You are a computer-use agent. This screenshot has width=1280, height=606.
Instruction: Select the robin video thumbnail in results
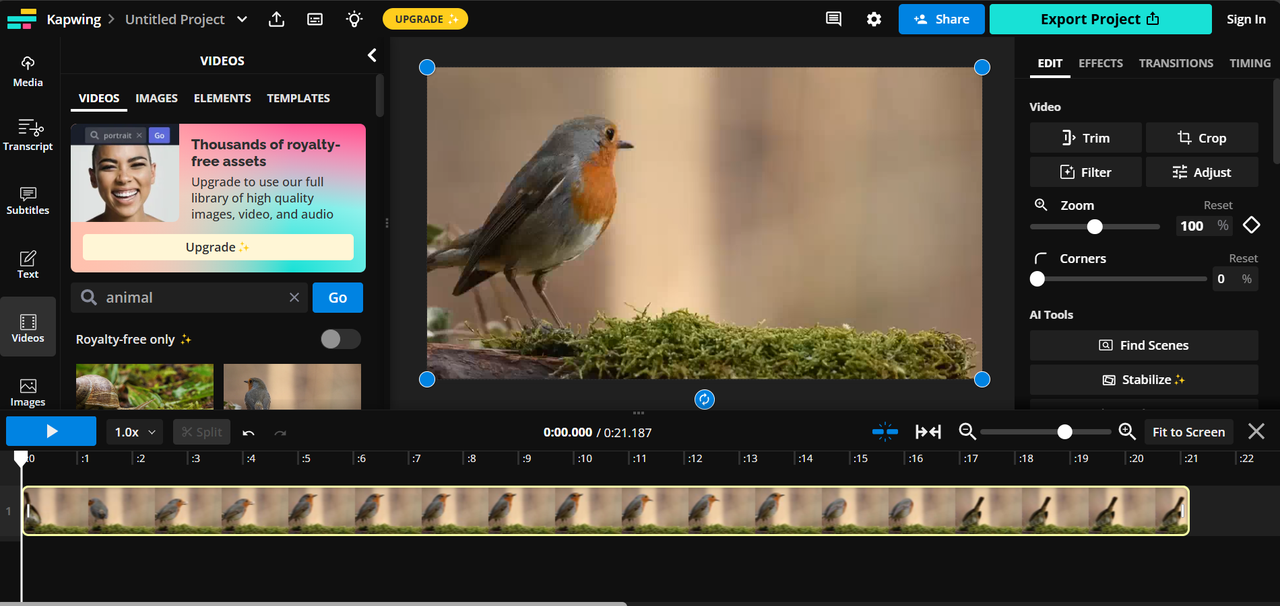point(292,387)
